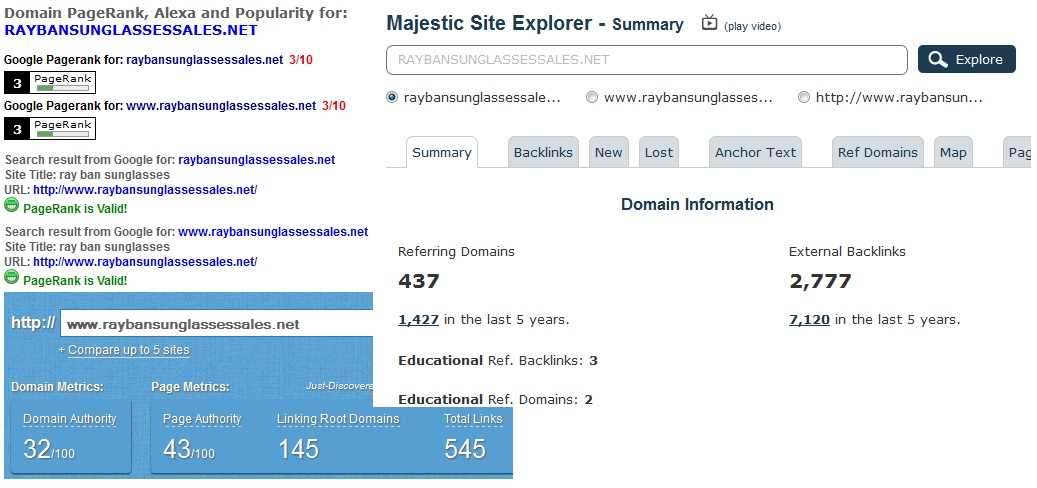Click the play video TV icon
The height and width of the screenshot is (488, 1037).
pyautogui.click(x=709, y=23)
